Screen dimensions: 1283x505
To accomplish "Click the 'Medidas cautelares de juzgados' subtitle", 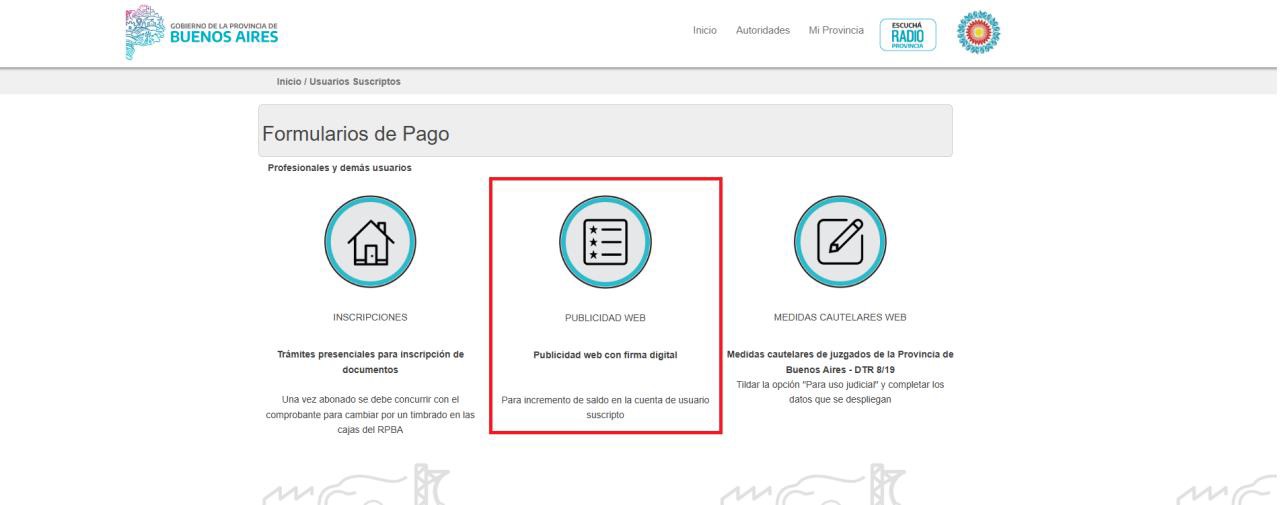I will click(x=839, y=360).
